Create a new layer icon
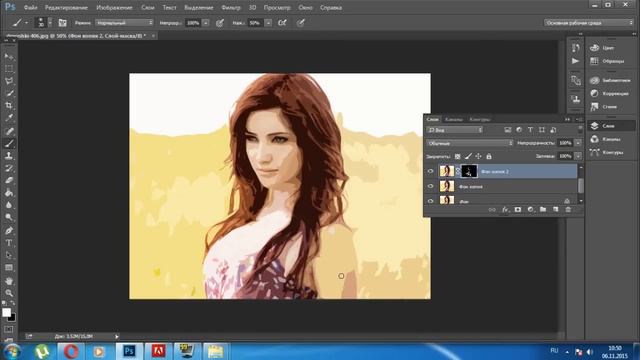The width and height of the screenshot is (640, 360). click(556, 209)
